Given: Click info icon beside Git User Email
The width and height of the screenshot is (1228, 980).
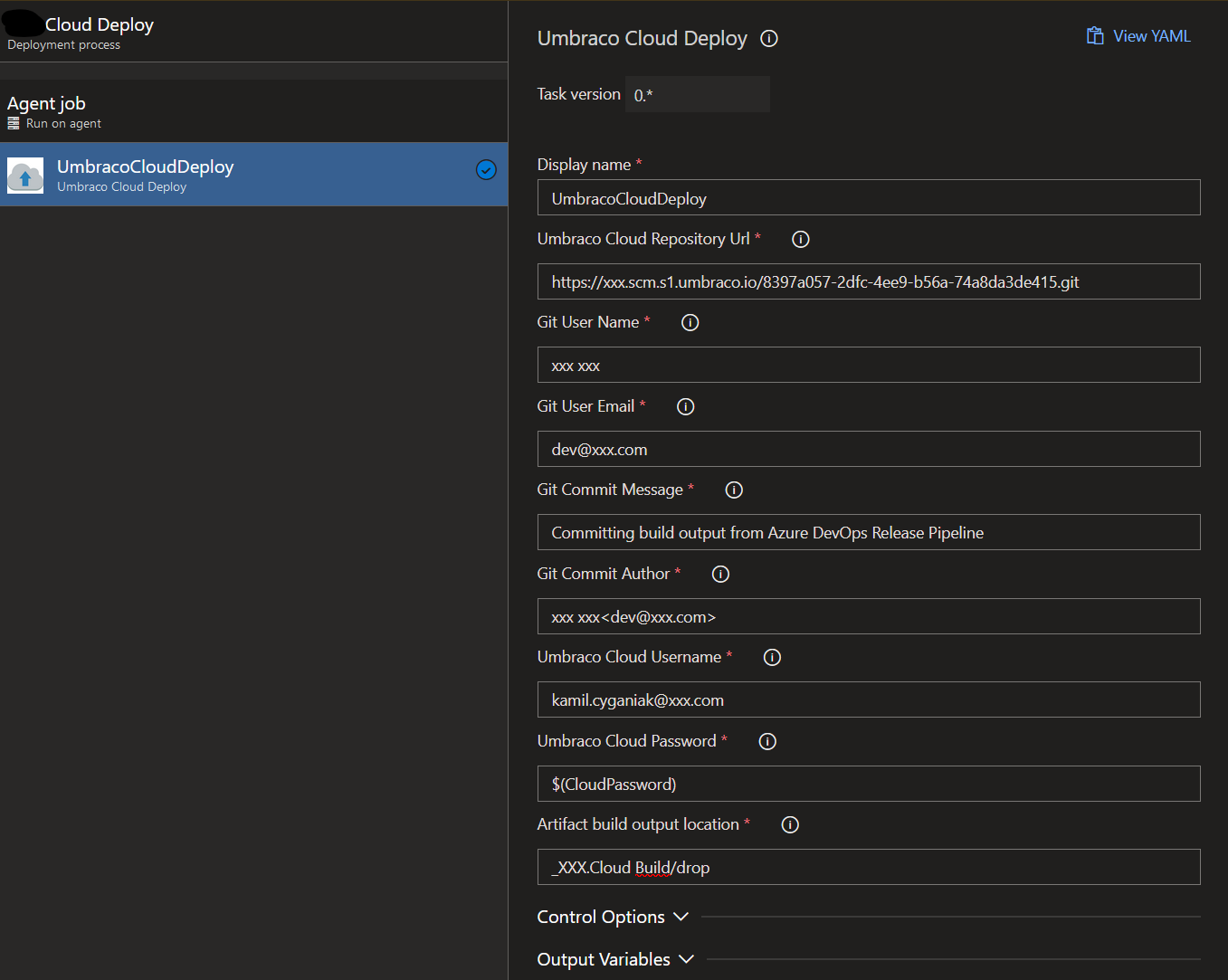Looking at the screenshot, I should [685, 406].
